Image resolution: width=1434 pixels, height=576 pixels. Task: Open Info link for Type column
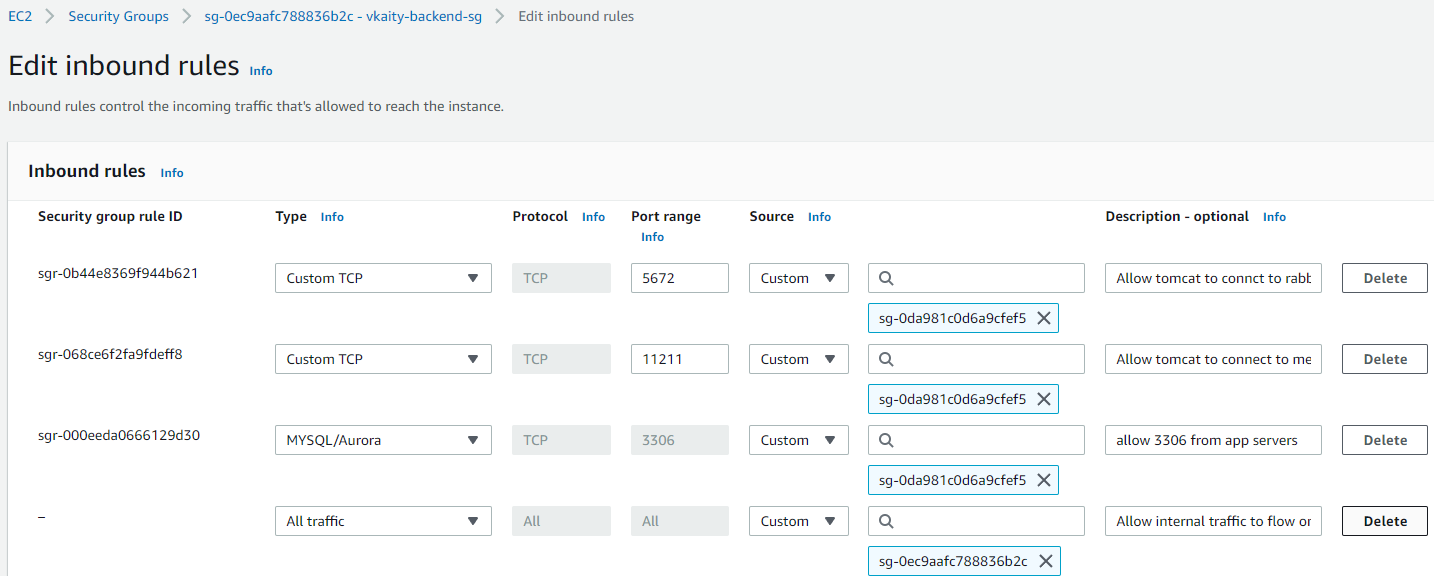point(332,217)
